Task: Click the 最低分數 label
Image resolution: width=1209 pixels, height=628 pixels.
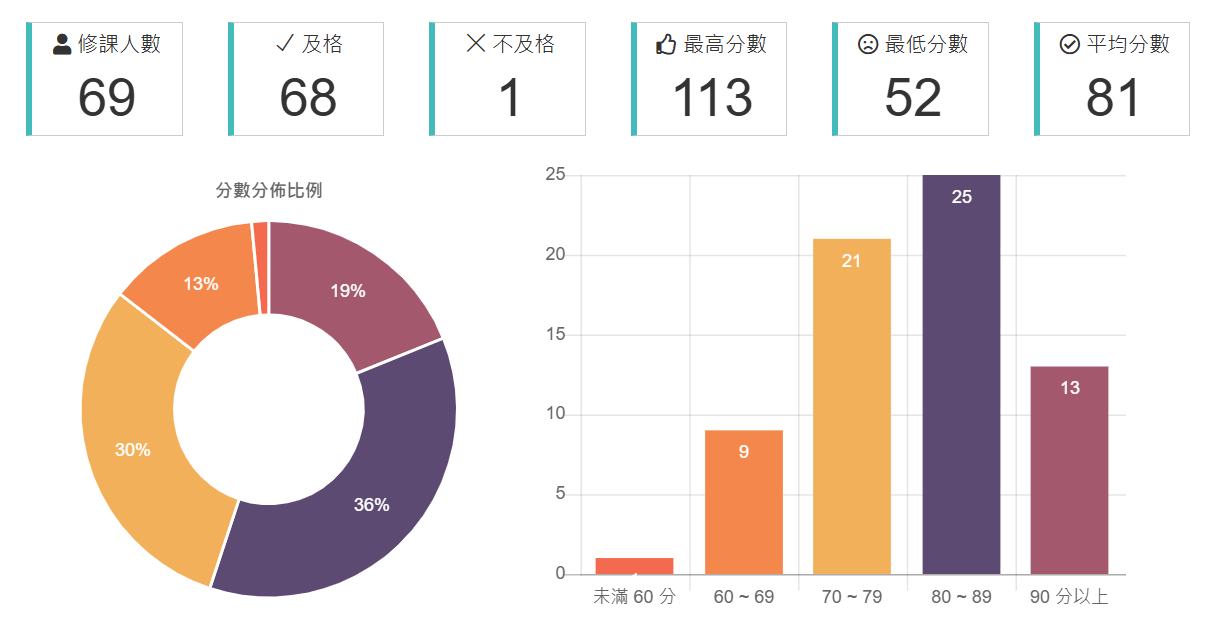Action: coord(926,44)
